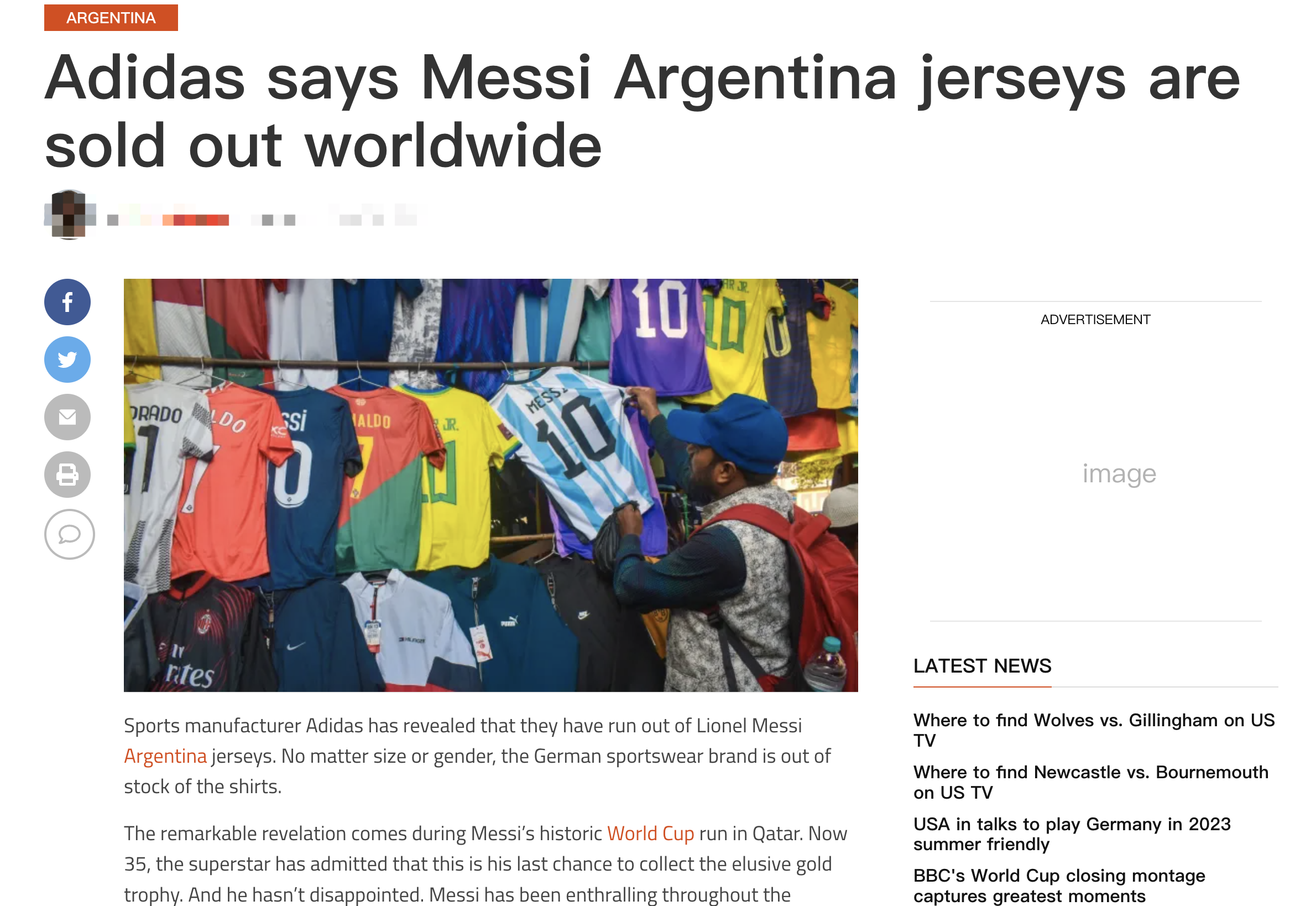This screenshot has width=1316, height=906.
Task: Share article on Facebook
Action: pos(67,303)
